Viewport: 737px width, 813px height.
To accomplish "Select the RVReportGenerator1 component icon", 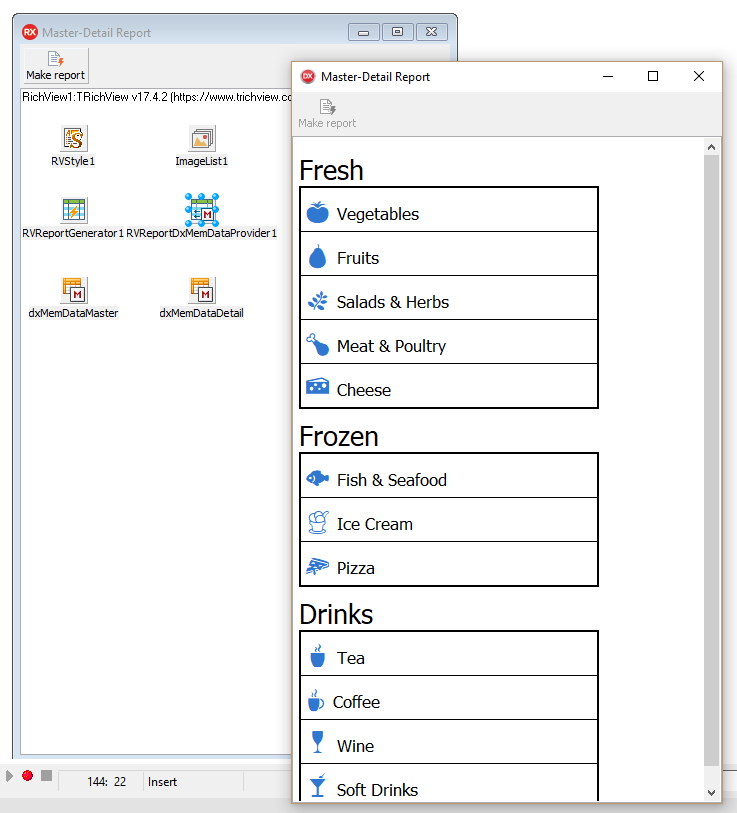I will click(74, 211).
